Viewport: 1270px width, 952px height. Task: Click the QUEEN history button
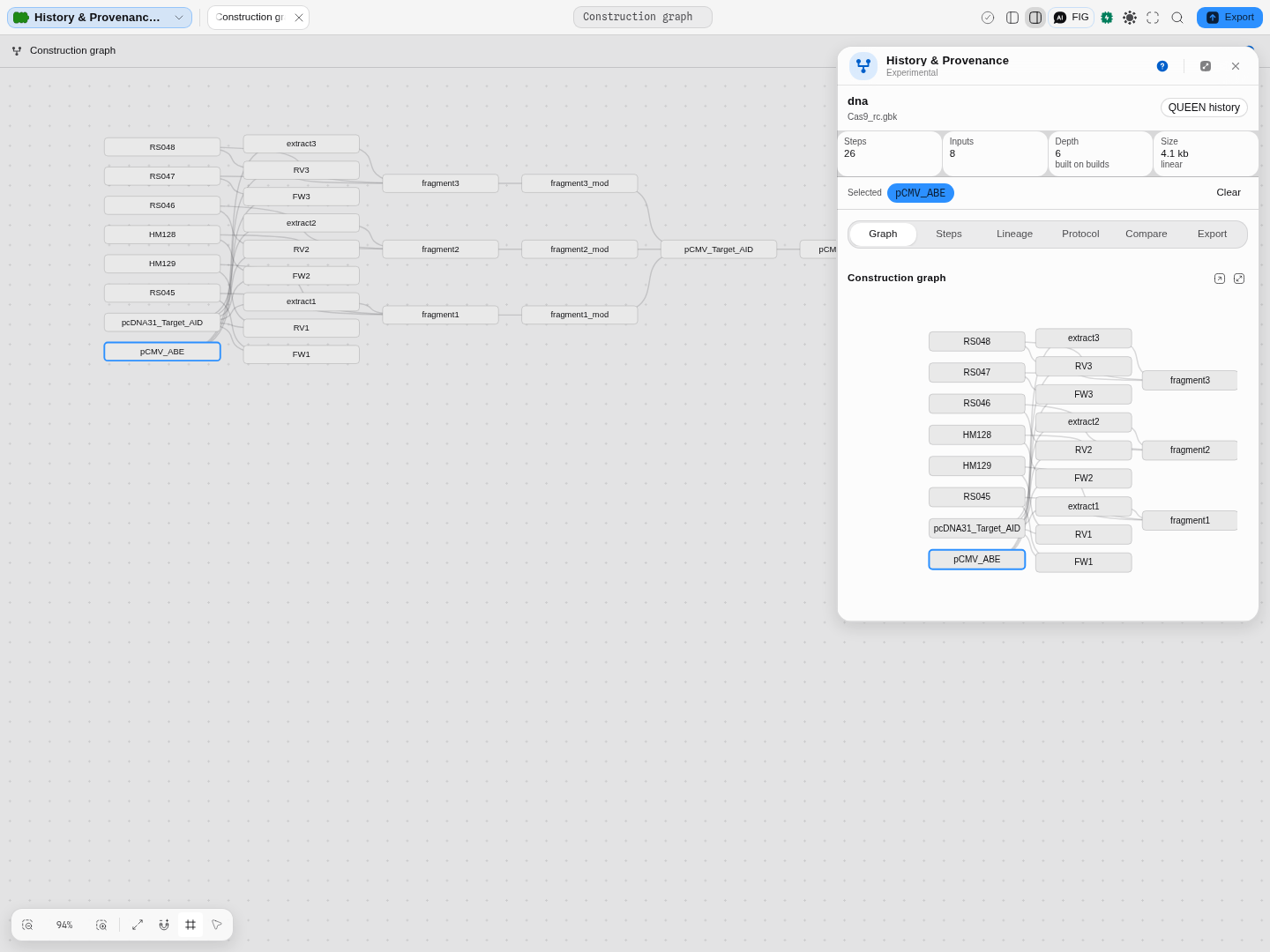point(1204,108)
